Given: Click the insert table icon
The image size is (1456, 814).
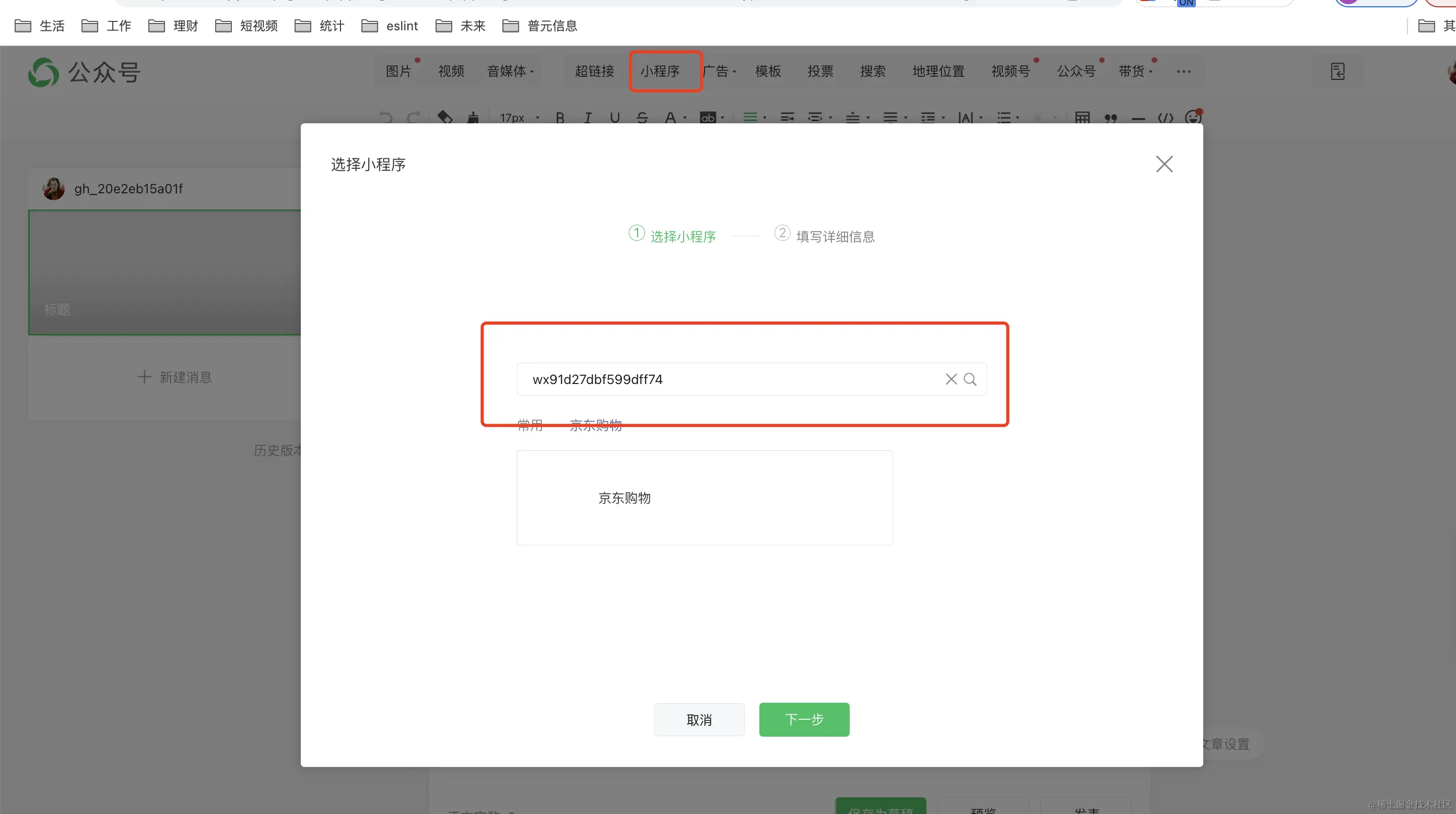Looking at the screenshot, I should coord(1082,118).
